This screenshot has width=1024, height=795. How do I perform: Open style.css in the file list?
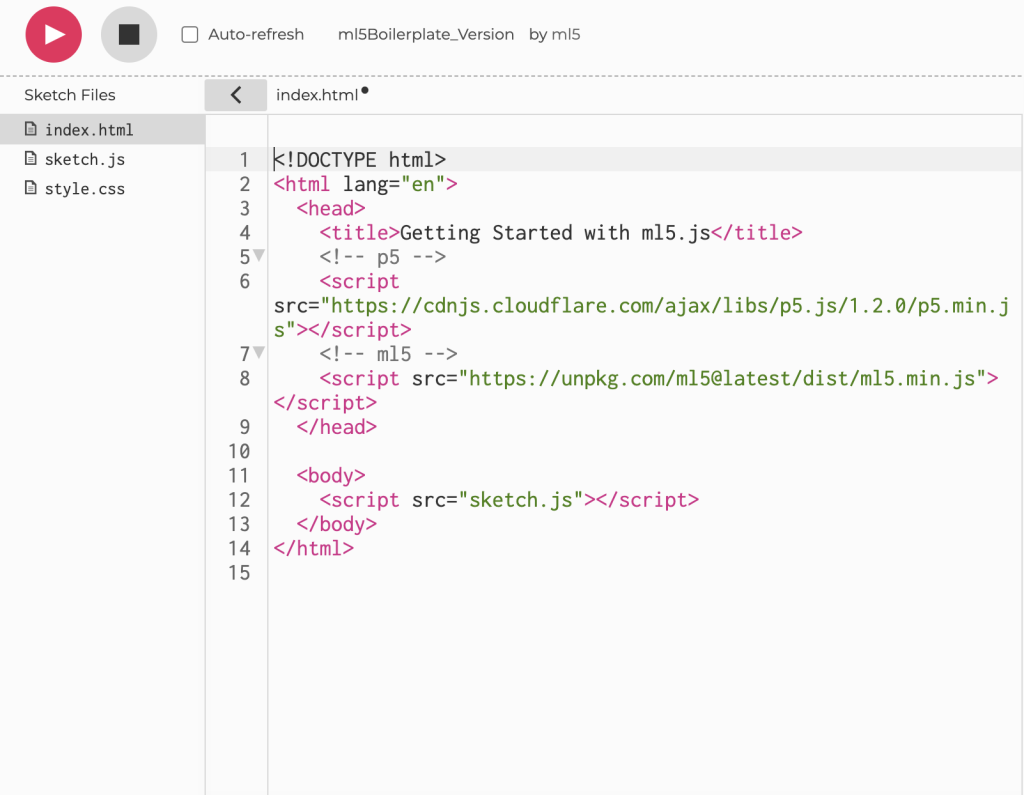click(x=84, y=189)
